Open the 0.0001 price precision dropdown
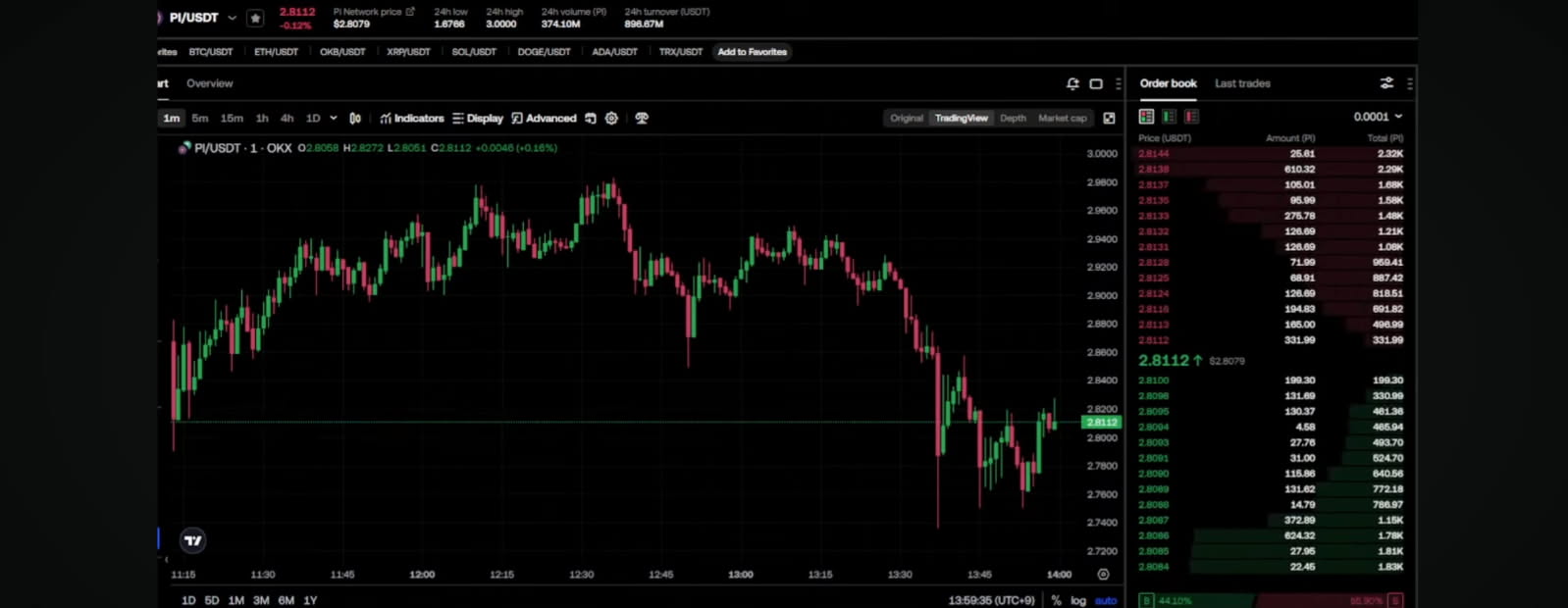The width and height of the screenshot is (1568, 608). click(1378, 117)
